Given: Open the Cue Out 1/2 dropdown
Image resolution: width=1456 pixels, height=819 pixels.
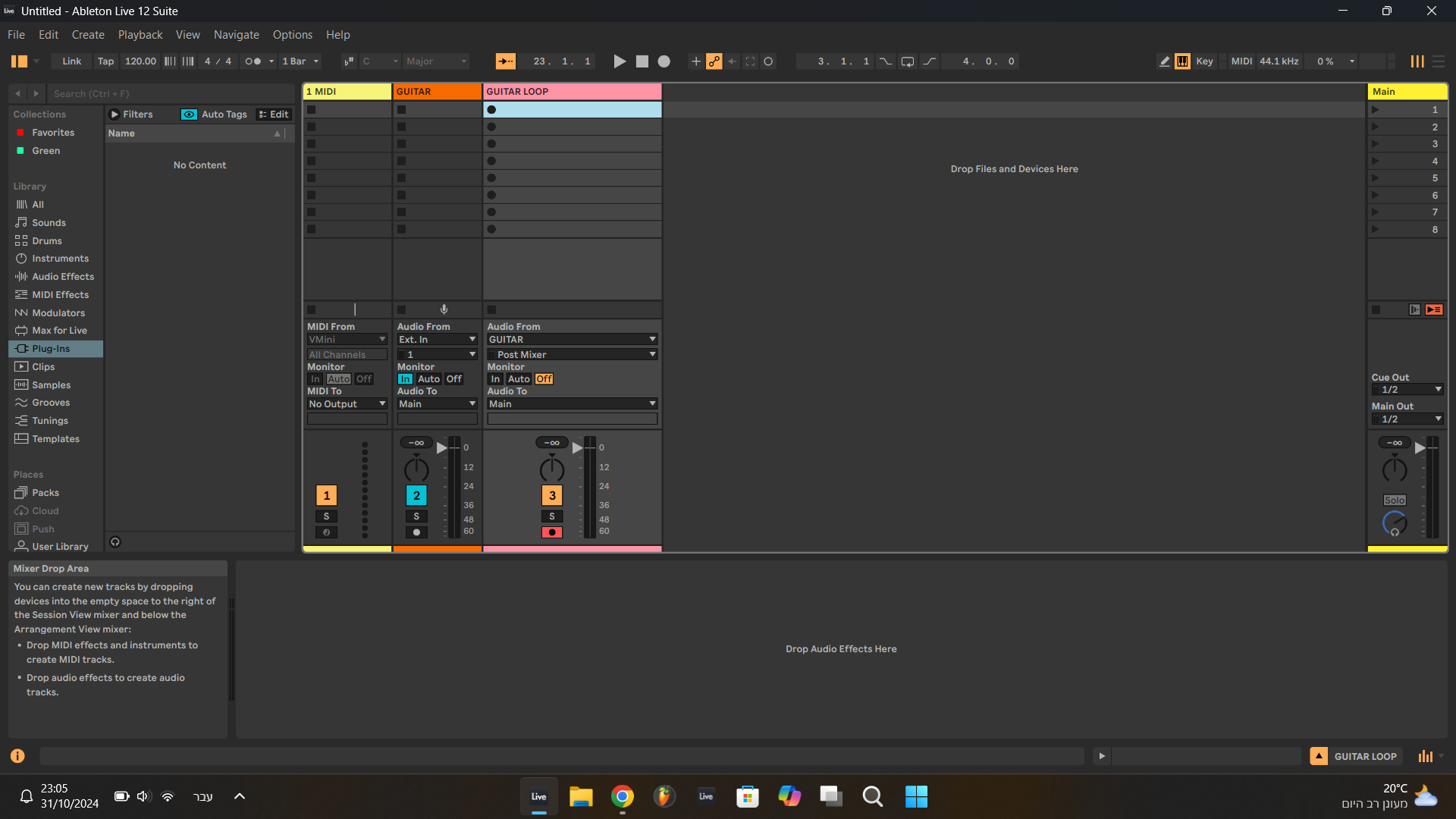Looking at the screenshot, I should click(1407, 390).
